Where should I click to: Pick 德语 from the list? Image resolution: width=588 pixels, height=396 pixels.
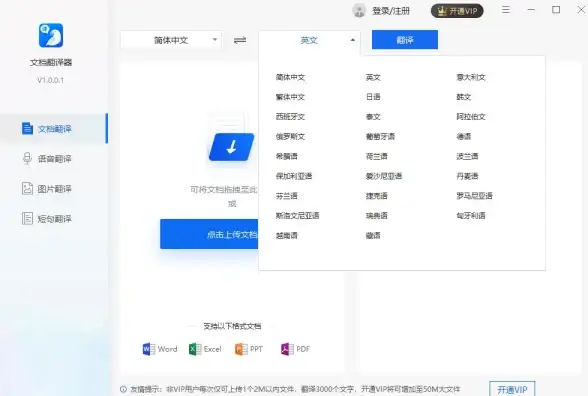464,136
